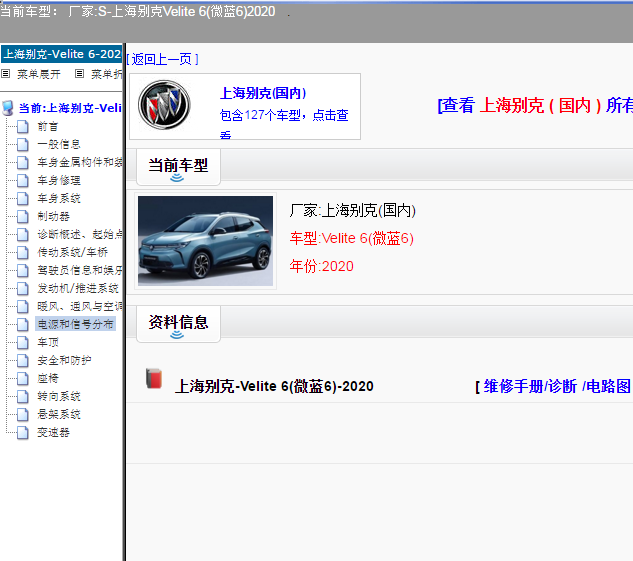633x561 pixels.
Task: Open 座椅 tree item
Action: [x=48, y=379]
